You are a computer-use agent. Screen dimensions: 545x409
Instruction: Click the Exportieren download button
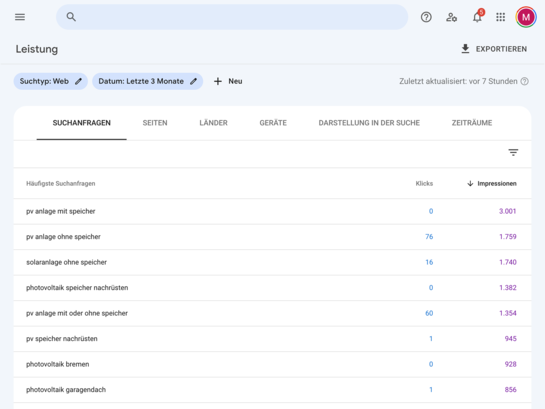coord(494,49)
